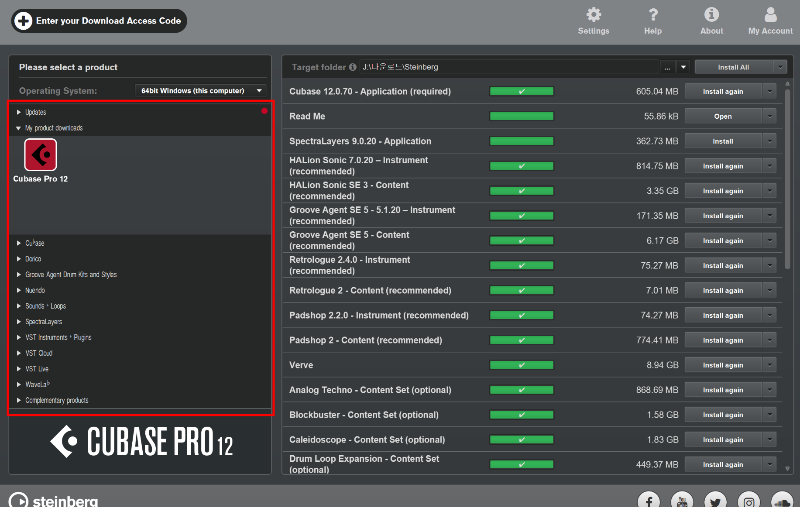
Task: Open target folder history dropdown arrow
Action: 683,67
